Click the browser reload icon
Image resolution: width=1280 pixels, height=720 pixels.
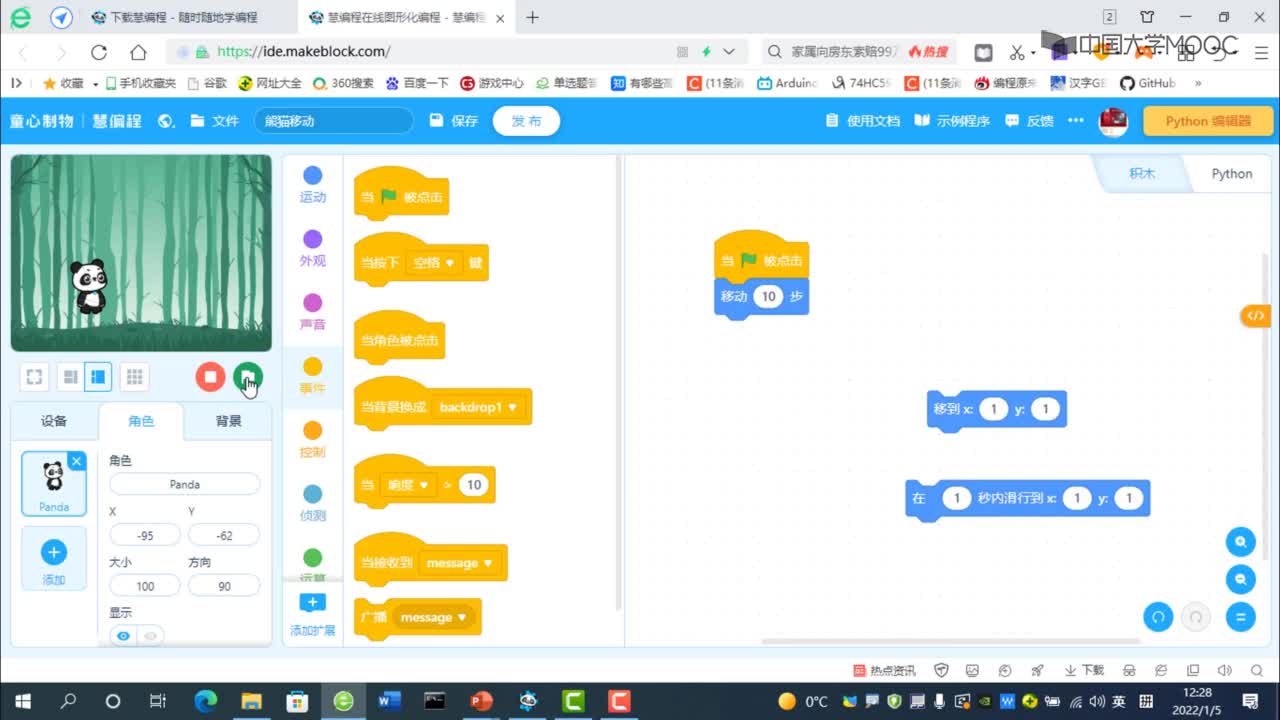99,52
